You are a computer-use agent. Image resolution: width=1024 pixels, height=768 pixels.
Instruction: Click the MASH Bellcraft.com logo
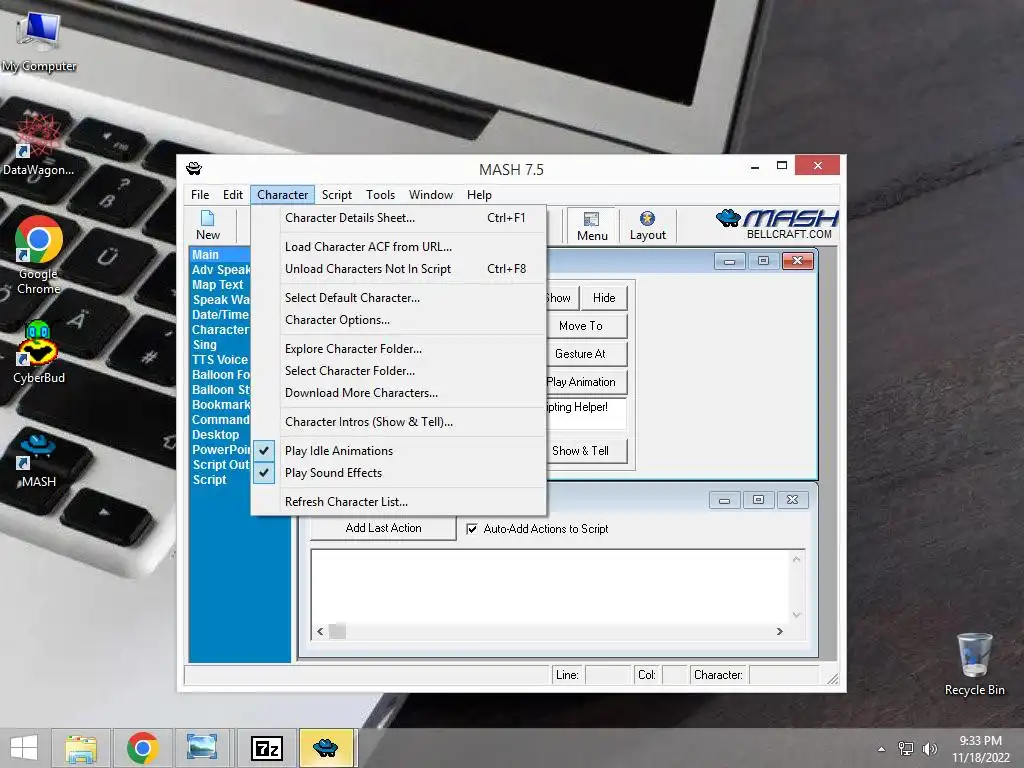click(x=776, y=224)
